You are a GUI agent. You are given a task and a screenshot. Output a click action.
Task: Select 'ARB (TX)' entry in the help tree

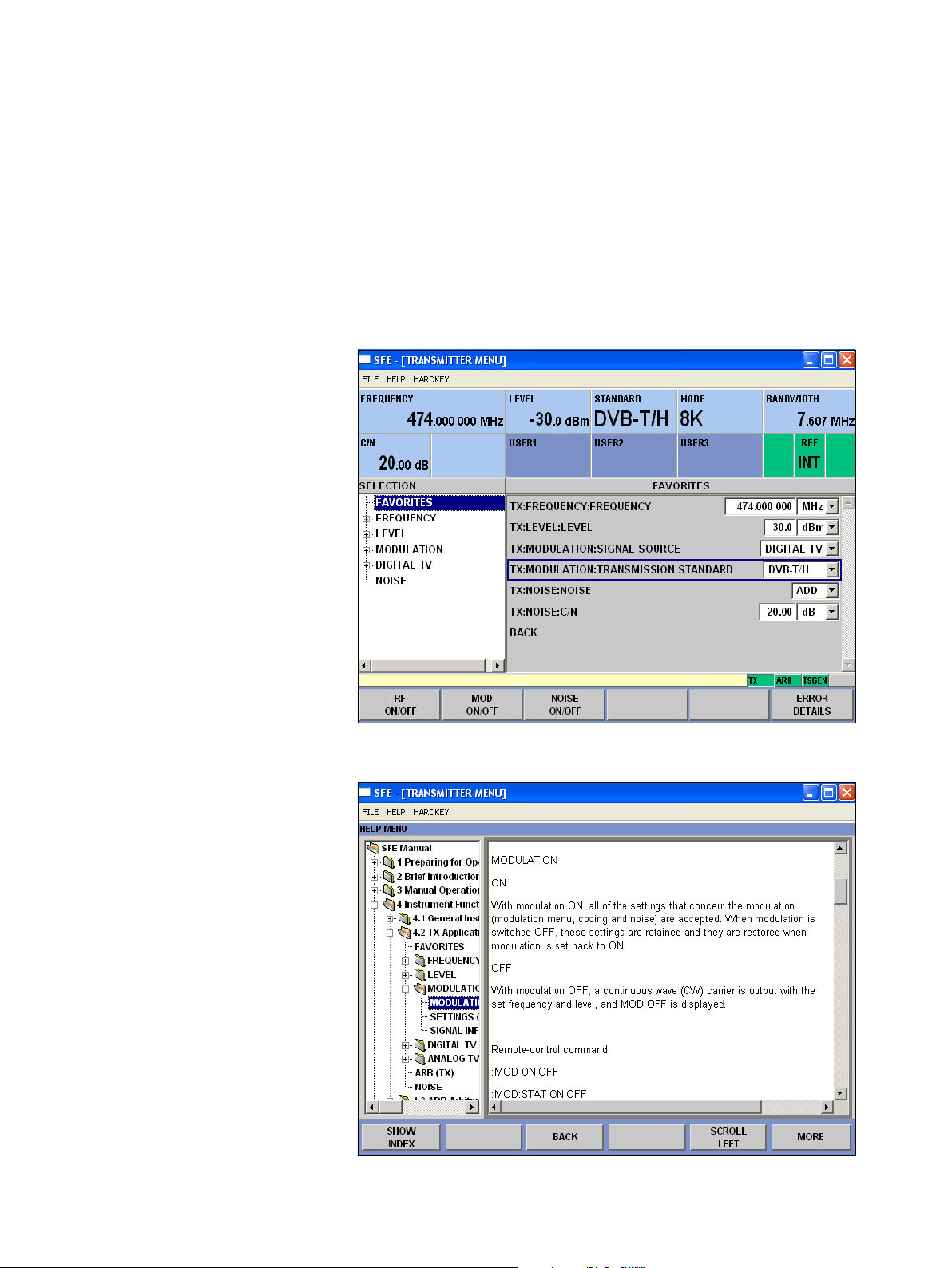434,1073
